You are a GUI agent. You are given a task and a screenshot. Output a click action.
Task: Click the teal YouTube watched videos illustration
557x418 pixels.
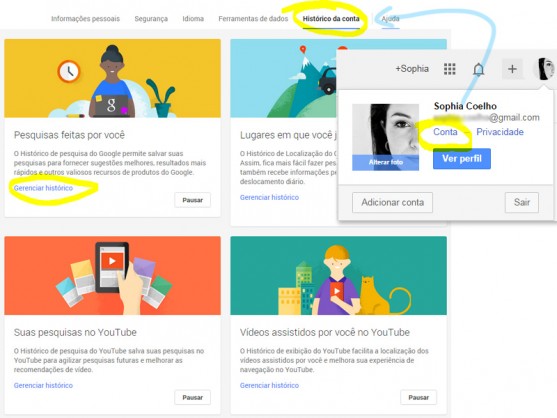click(339, 276)
